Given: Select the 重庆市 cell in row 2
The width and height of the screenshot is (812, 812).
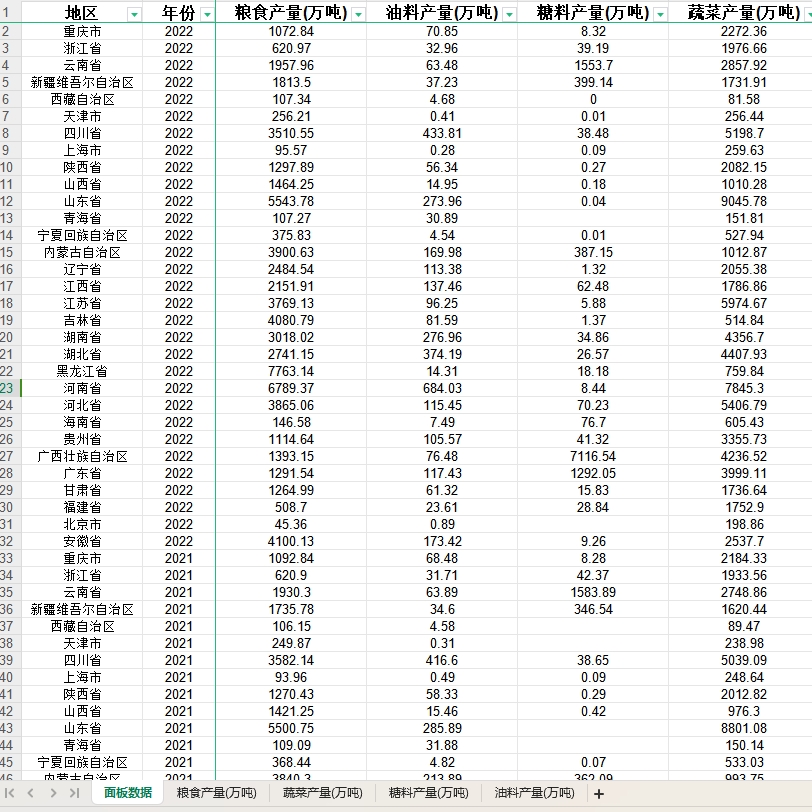Looking at the screenshot, I should (76, 30).
